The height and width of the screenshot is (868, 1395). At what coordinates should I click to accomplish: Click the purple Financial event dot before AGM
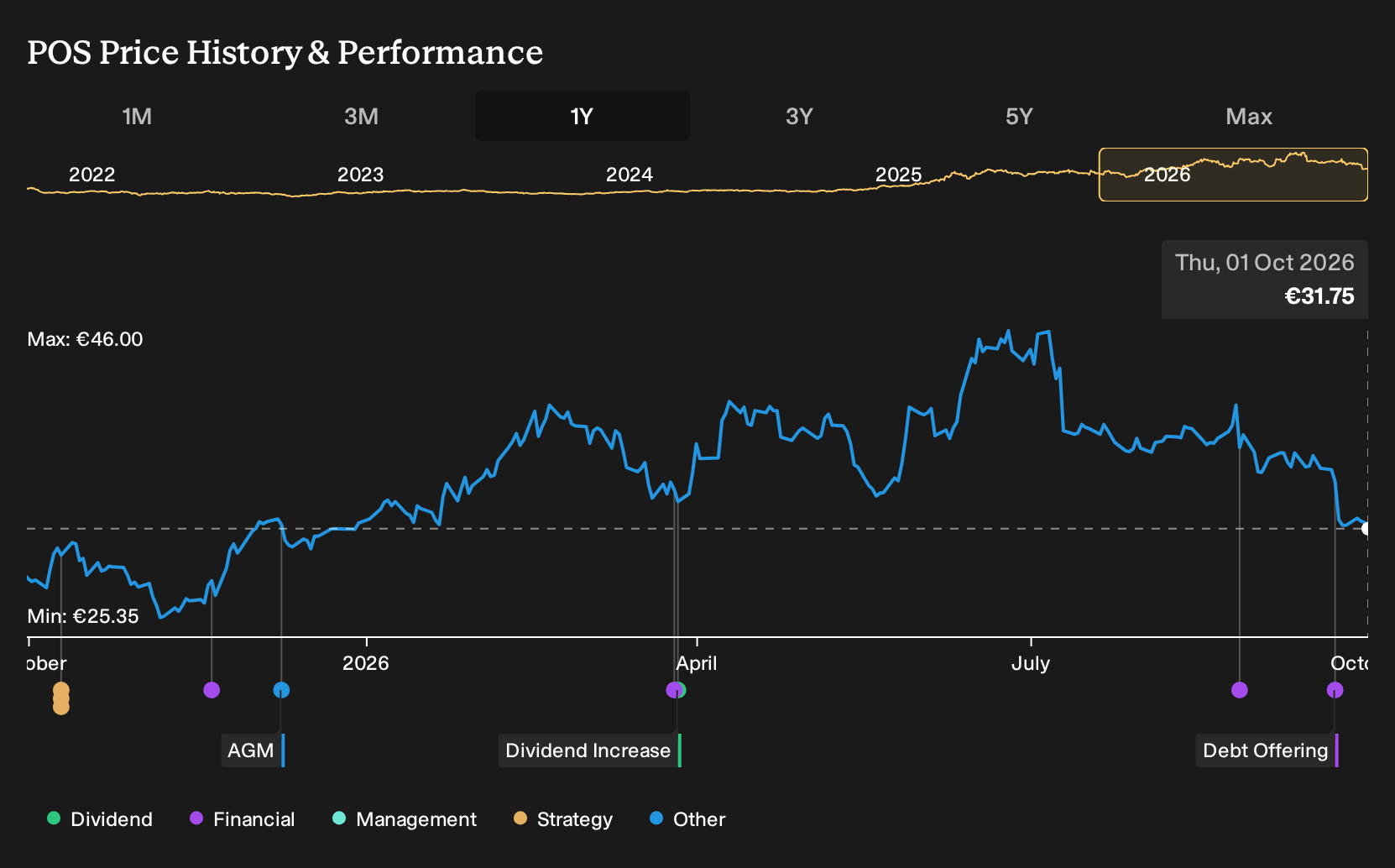click(212, 690)
